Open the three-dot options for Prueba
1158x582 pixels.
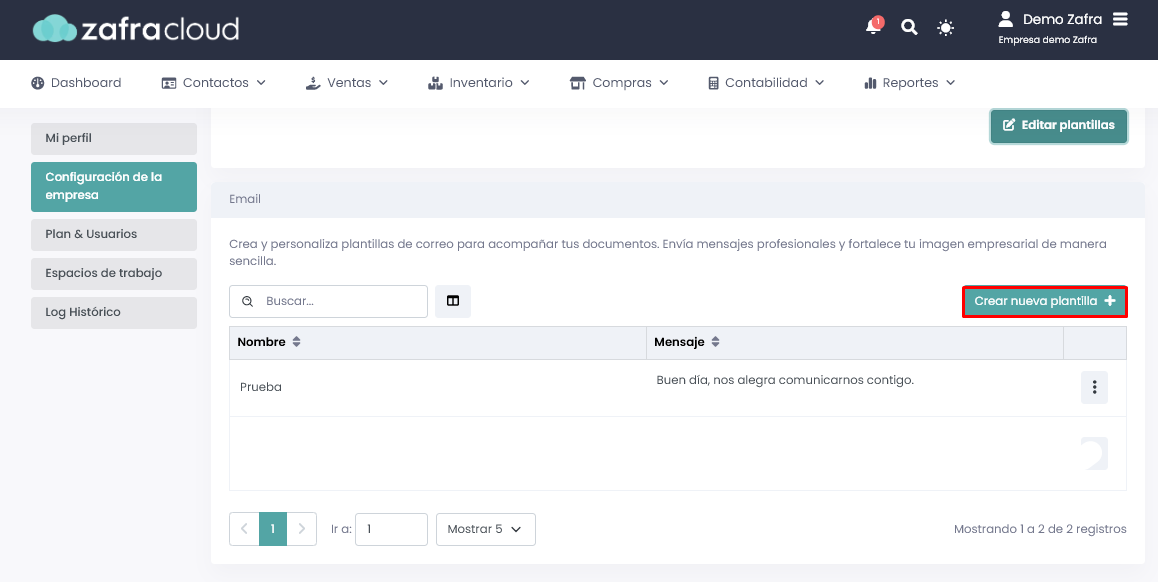click(1094, 387)
